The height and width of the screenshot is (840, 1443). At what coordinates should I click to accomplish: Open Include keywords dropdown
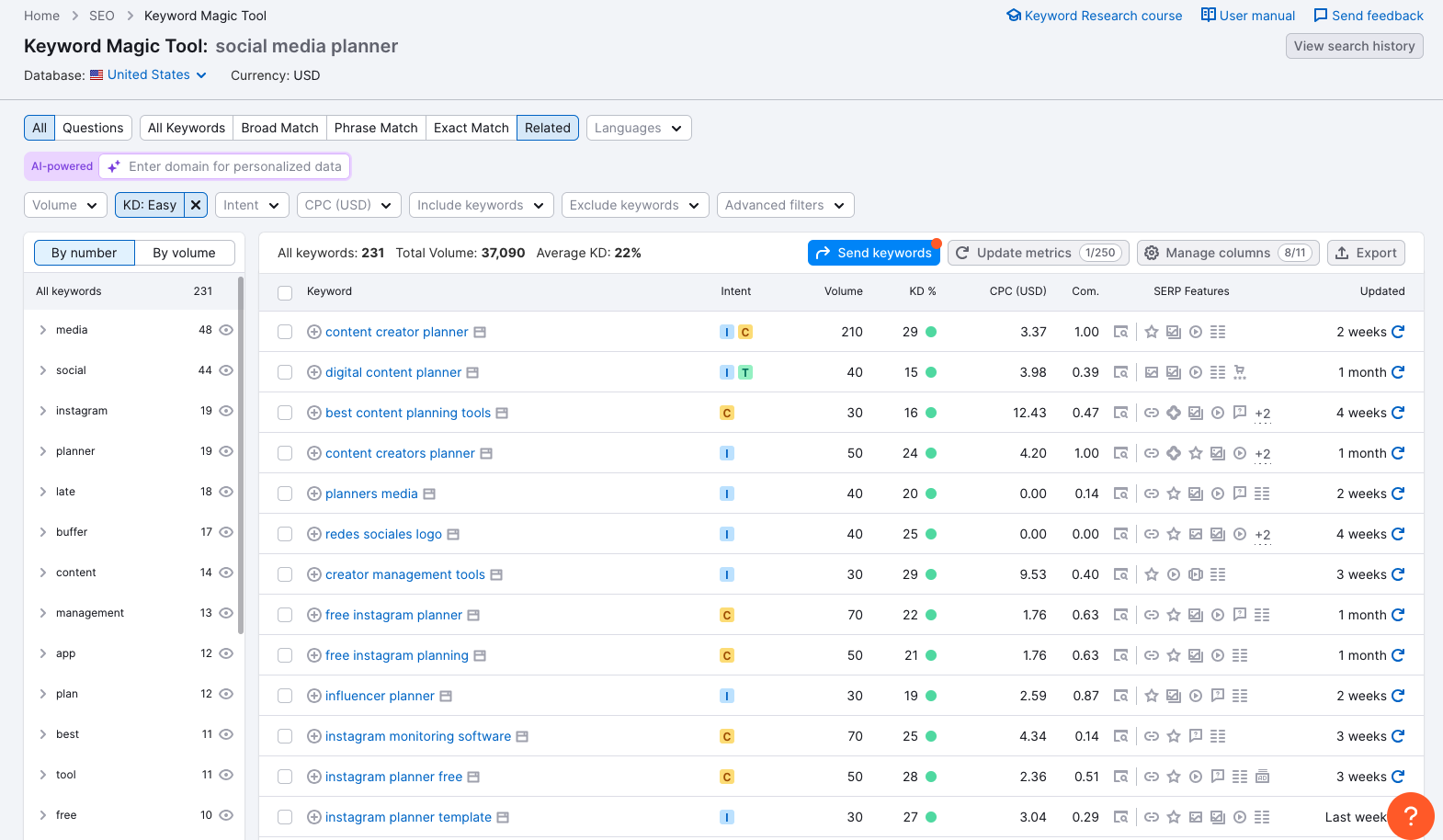point(482,205)
